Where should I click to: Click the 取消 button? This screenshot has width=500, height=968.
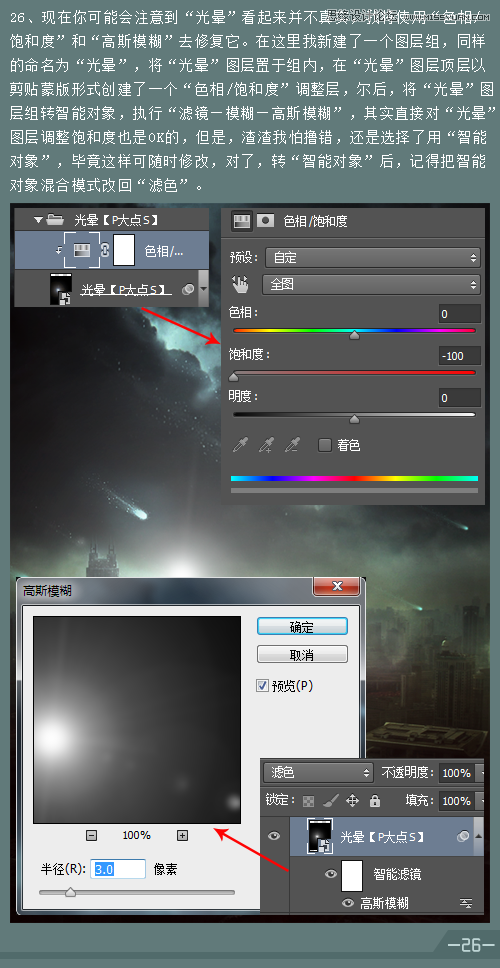click(302, 654)
